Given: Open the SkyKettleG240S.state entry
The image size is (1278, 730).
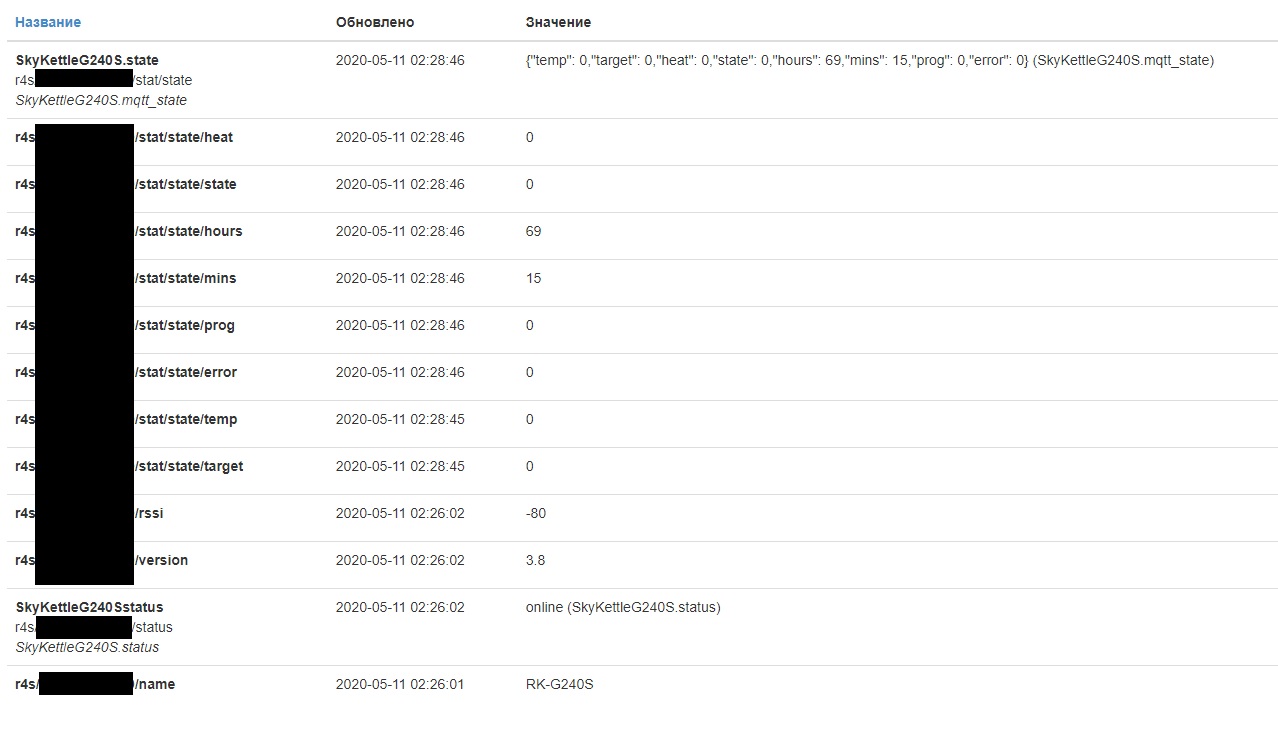Looking at the screenshot, I should (87, 60).
